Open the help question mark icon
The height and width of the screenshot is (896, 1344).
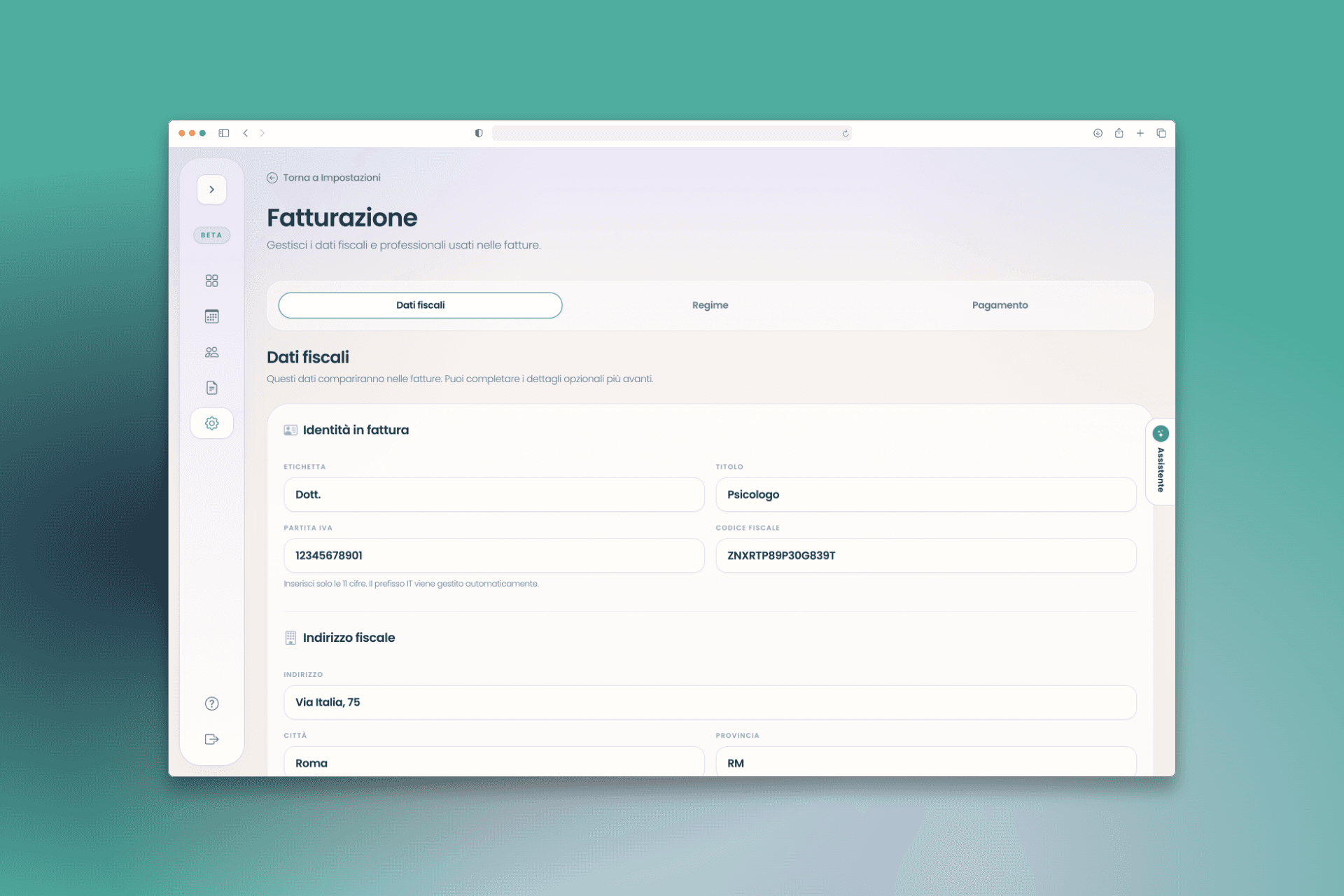click(x=211, y=703)
